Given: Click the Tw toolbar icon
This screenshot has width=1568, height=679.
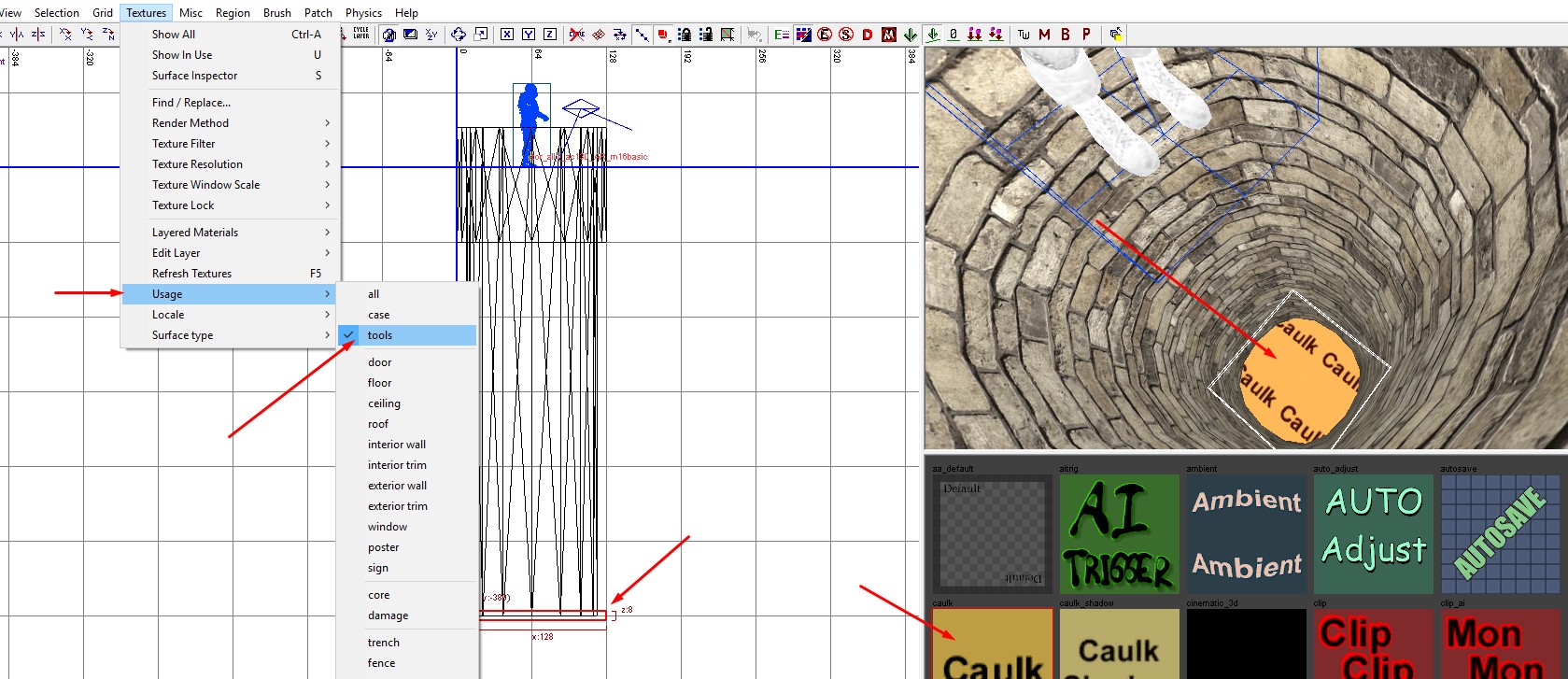Looking at the screenshot, I should coord(1023,35).
